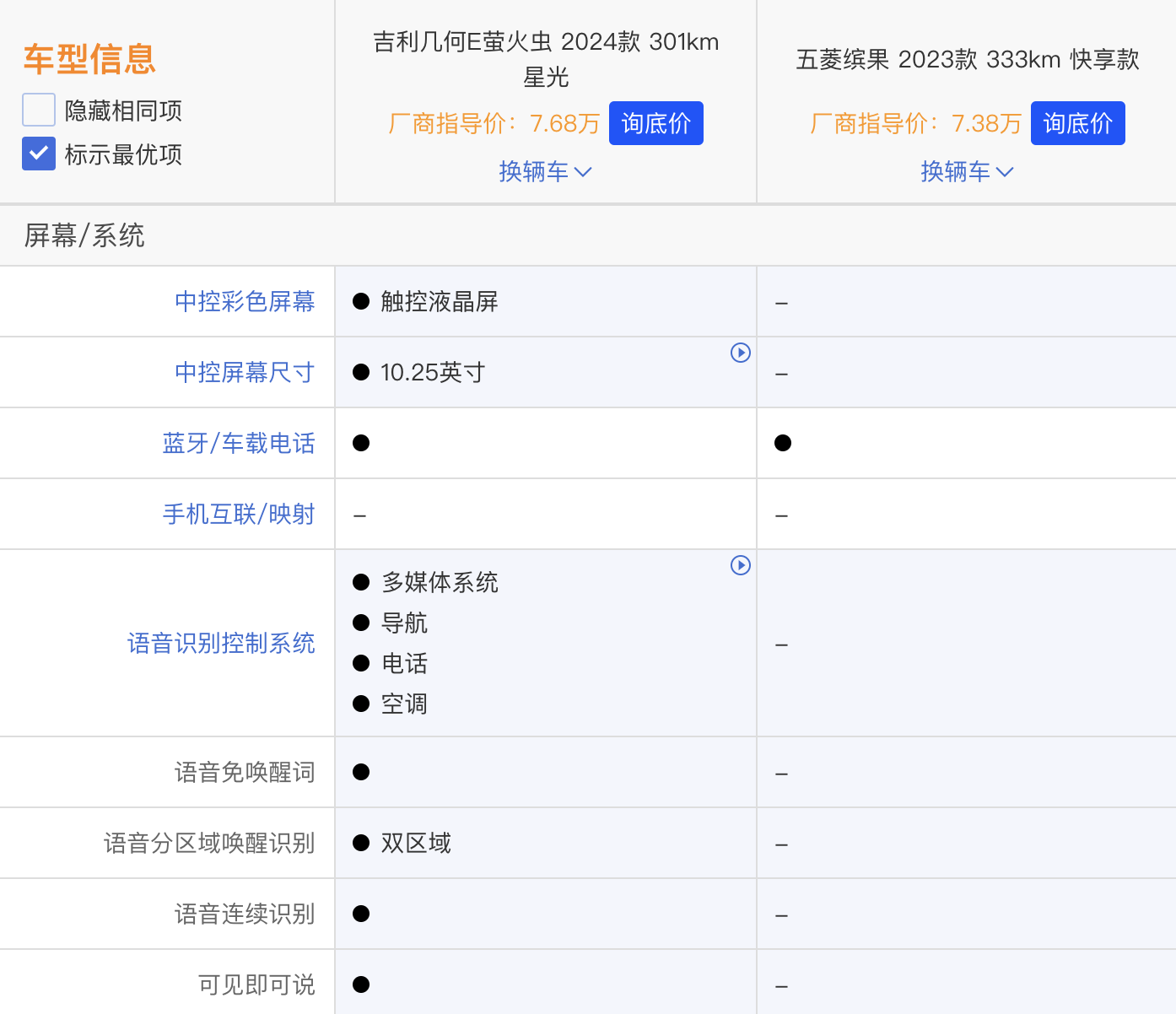Click 询底价 button for 五菱缤果
Screen dimensions: 1176x1014
pos(1078,123)
